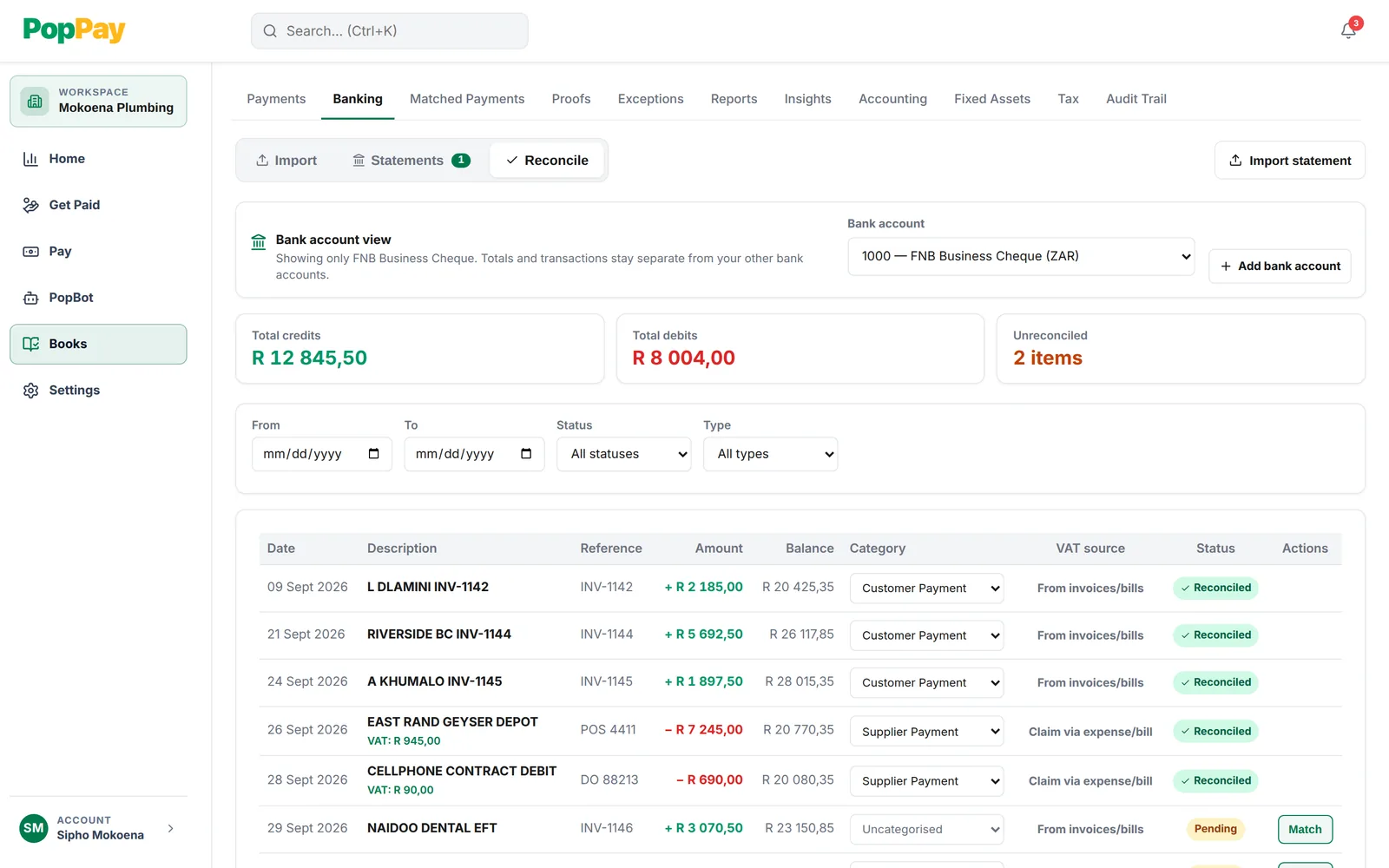Screen dimensions: 1389x868
Task: Click Reconciled badge for RIVERSIDE BC INV-1144
Action: [1215, 635]
